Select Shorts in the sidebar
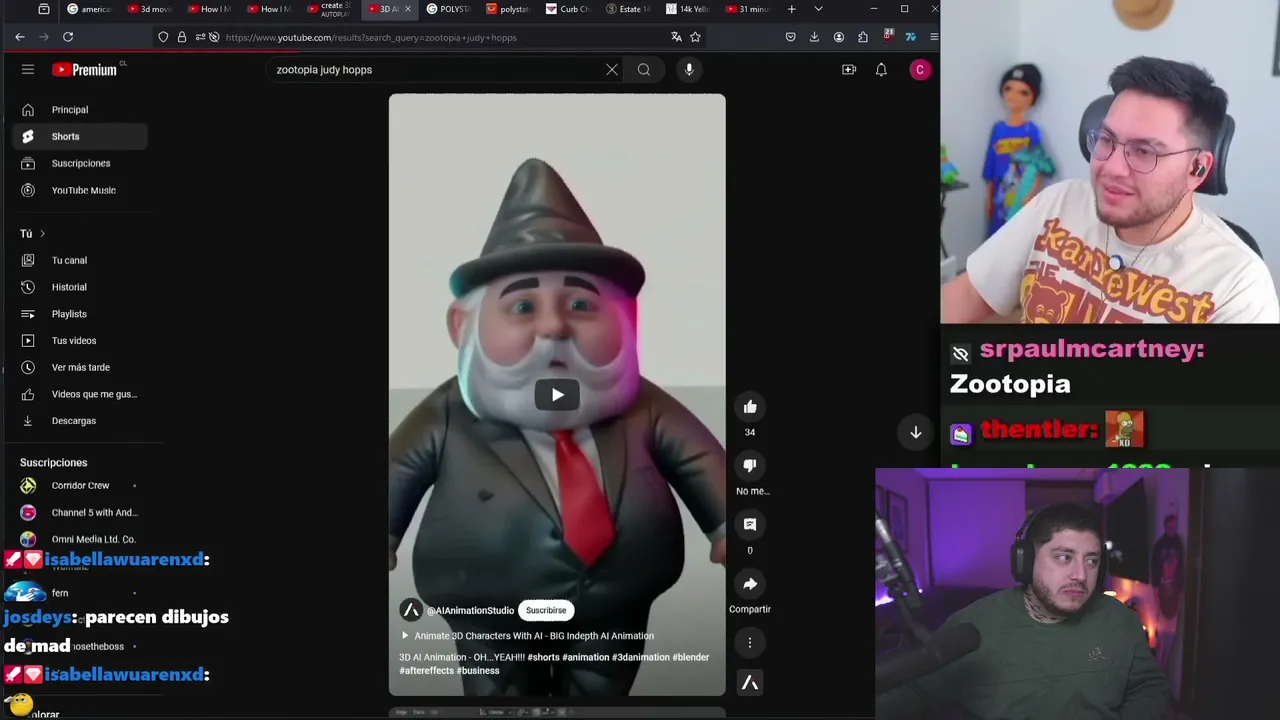The image size is (1280, 720). pos(81,136)
